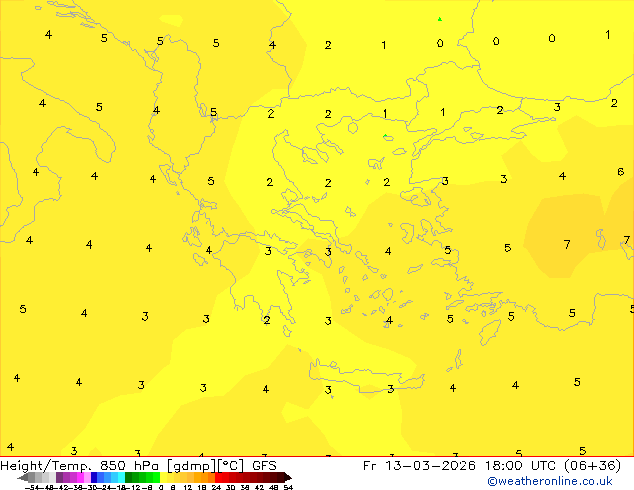Select the cyan legend swatch
Viewport: 634px width, 490px height.
coord(122,477)
